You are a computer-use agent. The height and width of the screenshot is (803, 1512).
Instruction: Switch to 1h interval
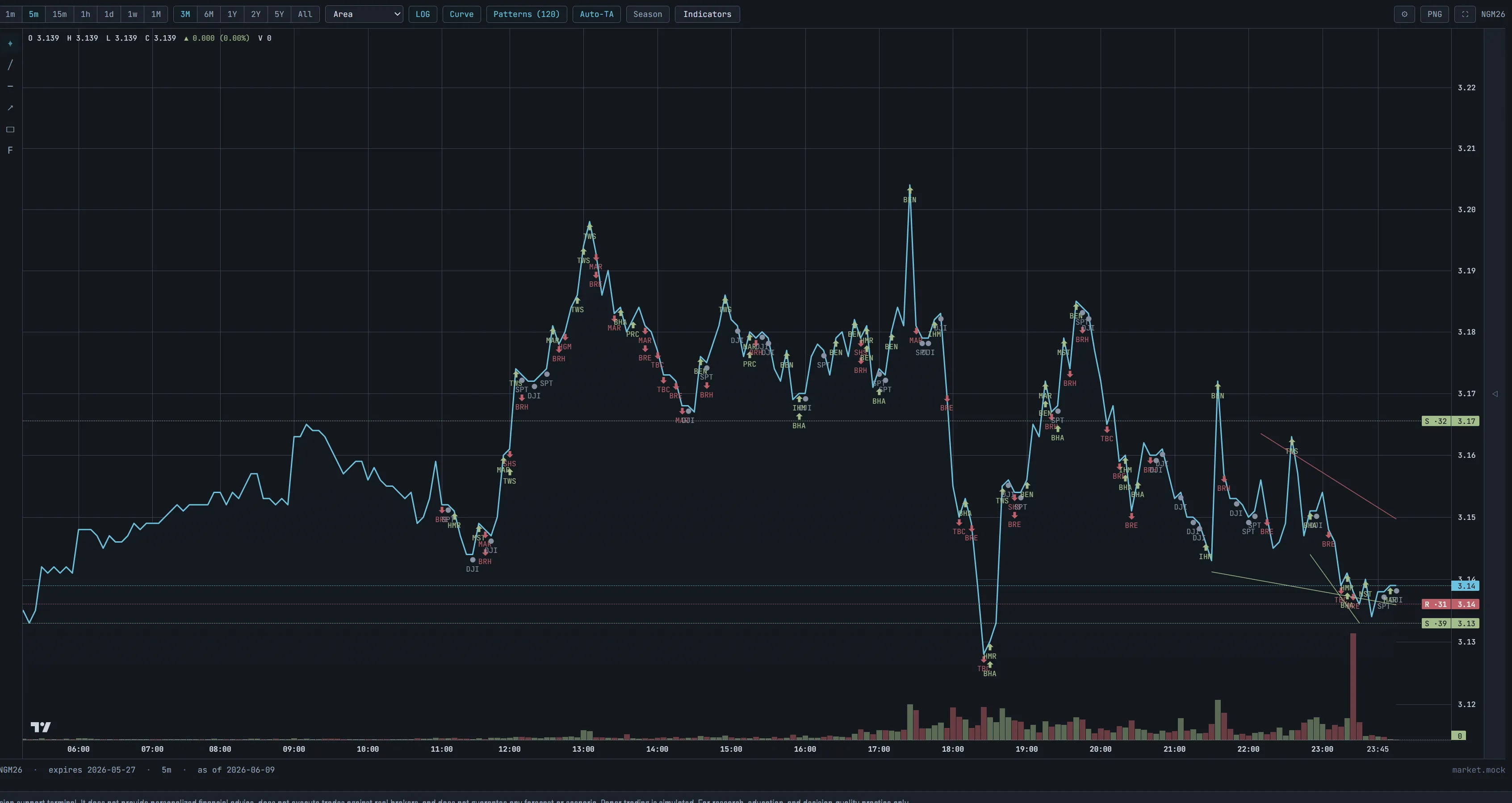pyautogui.click(x=85, y=14)
